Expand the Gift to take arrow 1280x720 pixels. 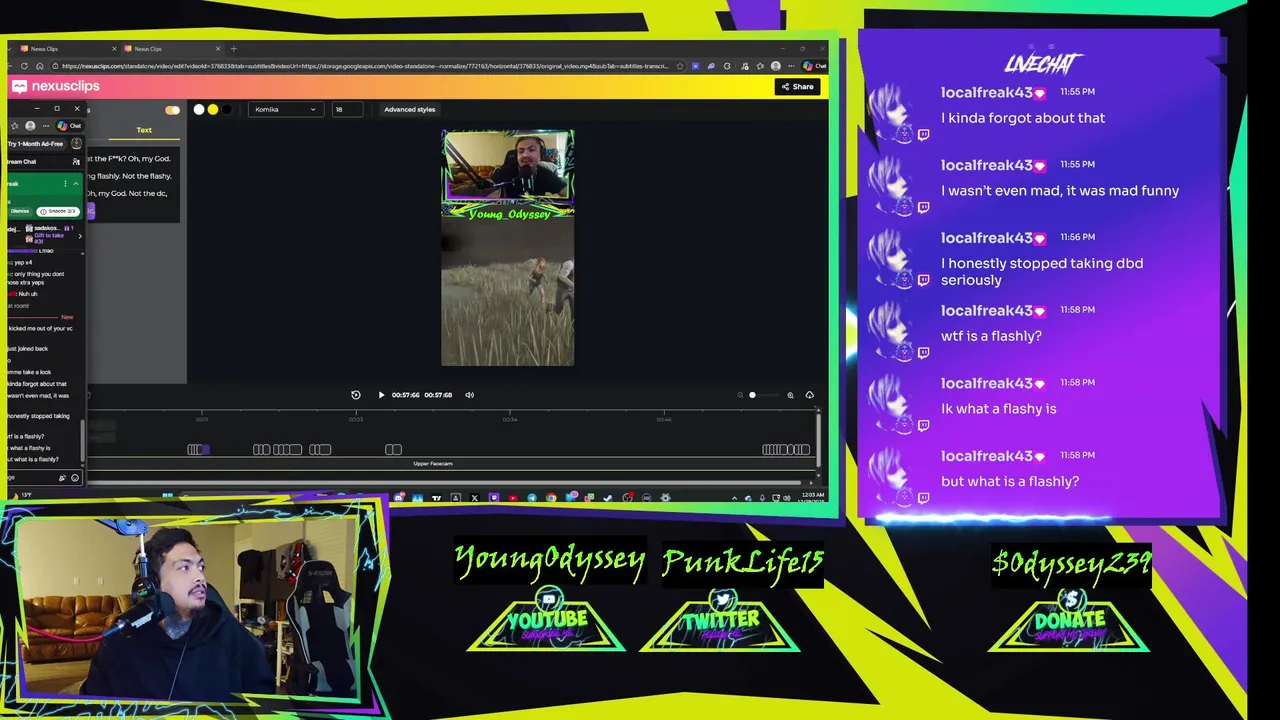point(79,236)
